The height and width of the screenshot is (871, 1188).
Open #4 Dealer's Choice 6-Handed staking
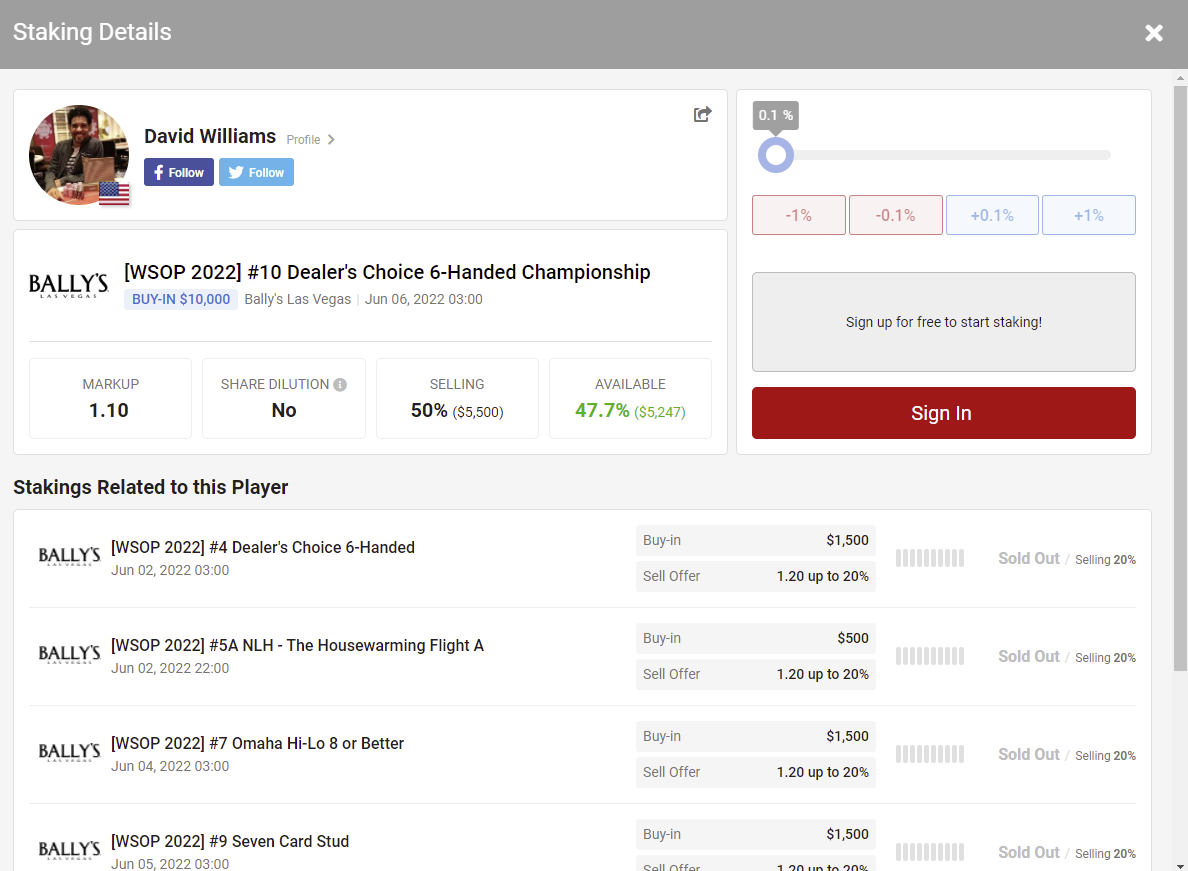coord(263,547)
